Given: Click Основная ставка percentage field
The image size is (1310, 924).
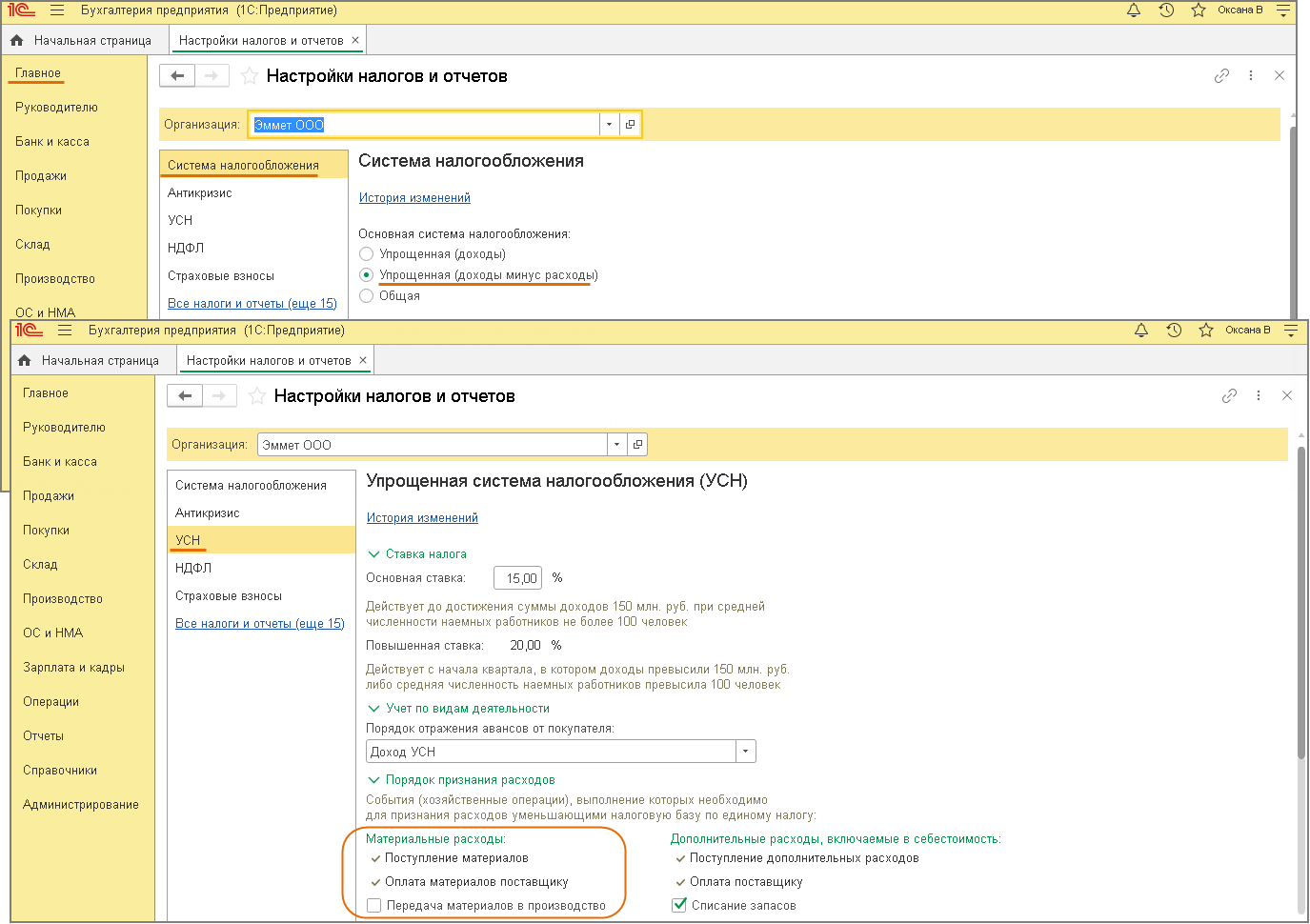Looking at the screenshot, I should click(517, 578).
